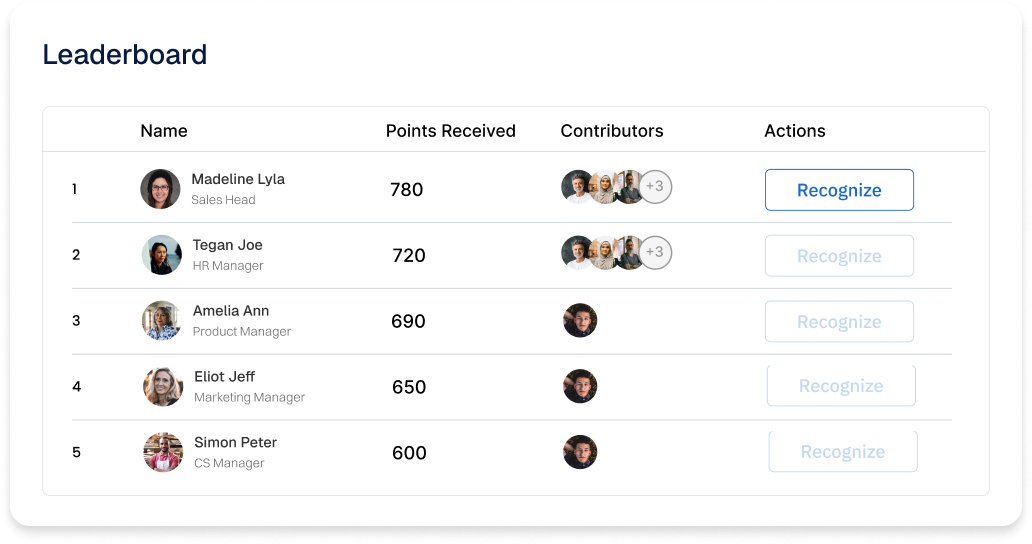This screenshot has width=1032, height=544.
Task: Click Simon Peter's contributor avatar
Action: [580, 452]
